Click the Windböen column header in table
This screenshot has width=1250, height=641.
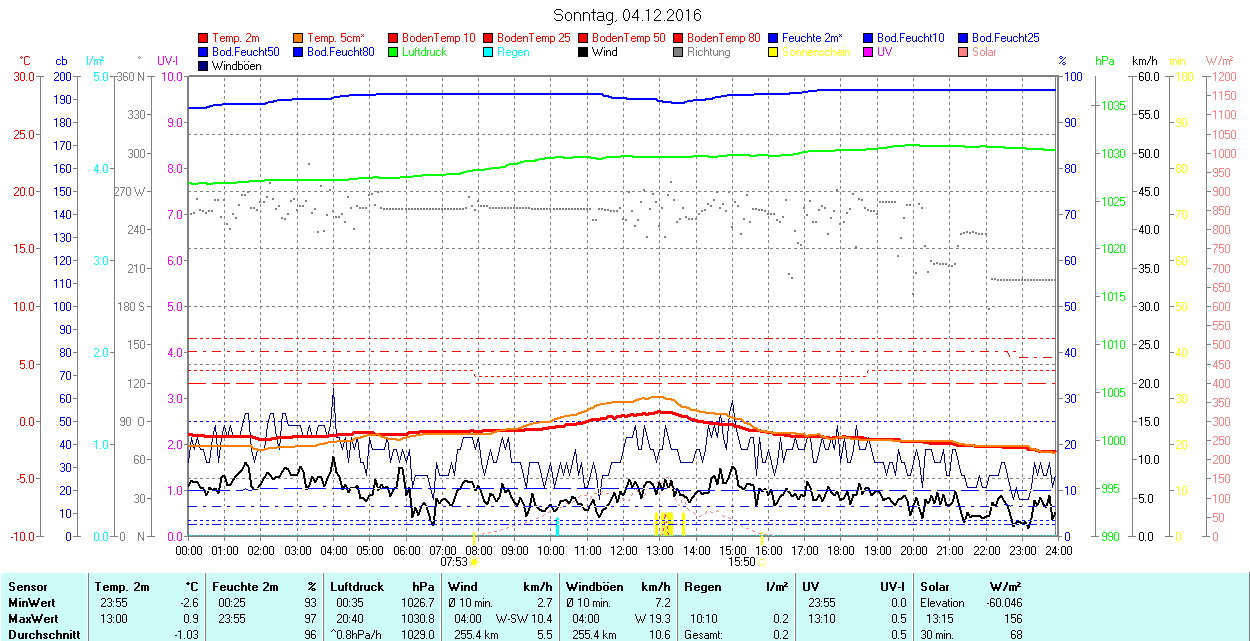593,587
